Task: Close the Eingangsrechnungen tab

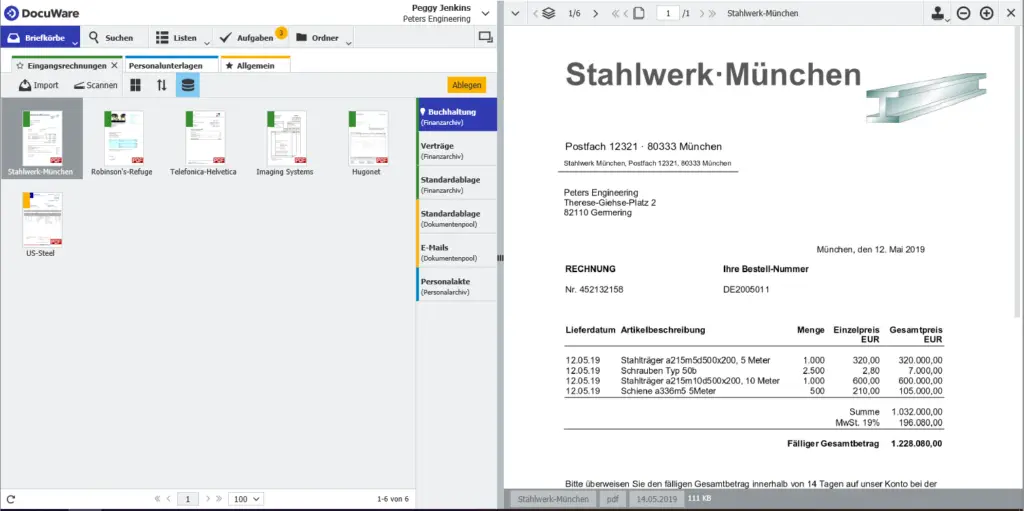Action: [114, 65]
